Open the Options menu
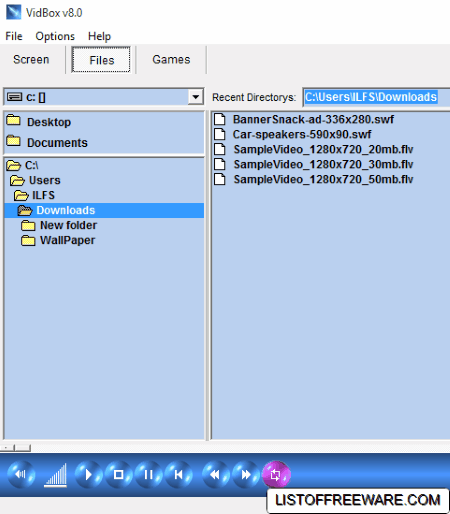The height and width of the screenshot is (514, 450). (55, 36)
